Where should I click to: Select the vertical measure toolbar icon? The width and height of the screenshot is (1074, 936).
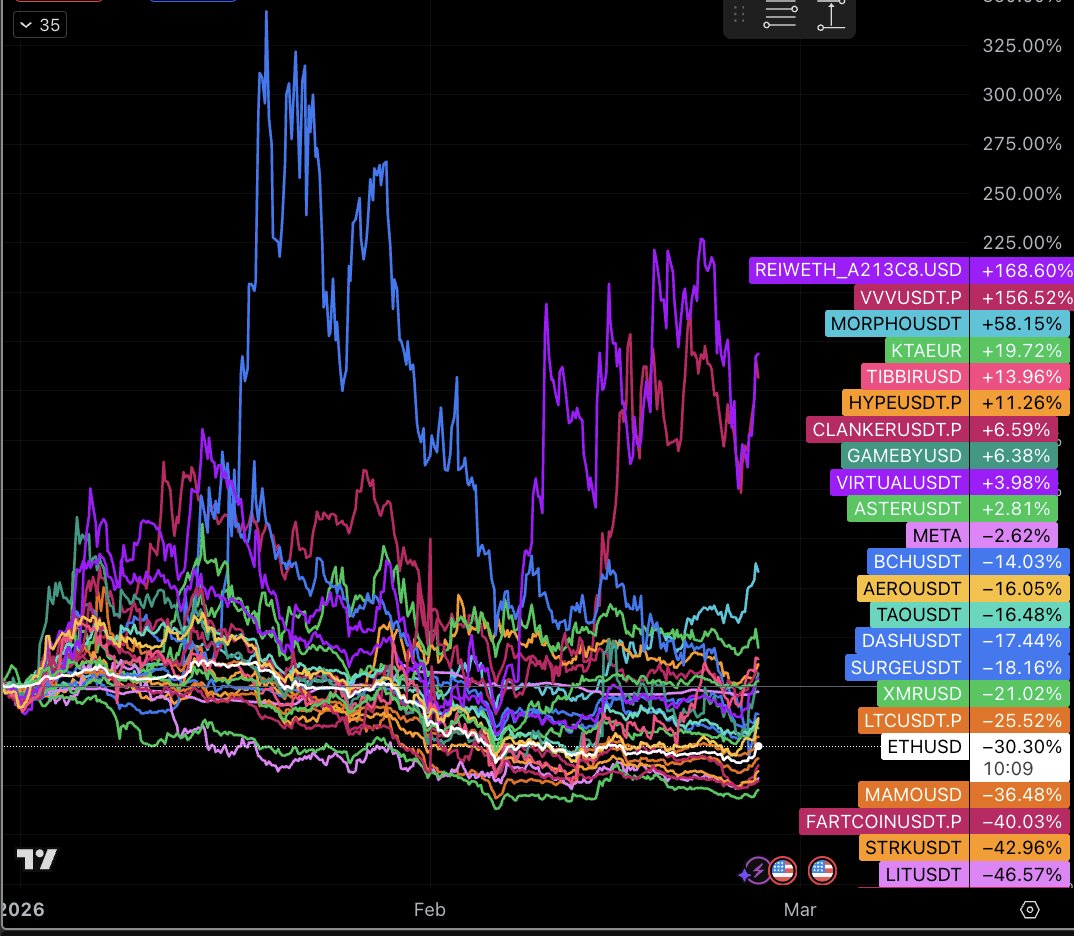tap(831, 15)
